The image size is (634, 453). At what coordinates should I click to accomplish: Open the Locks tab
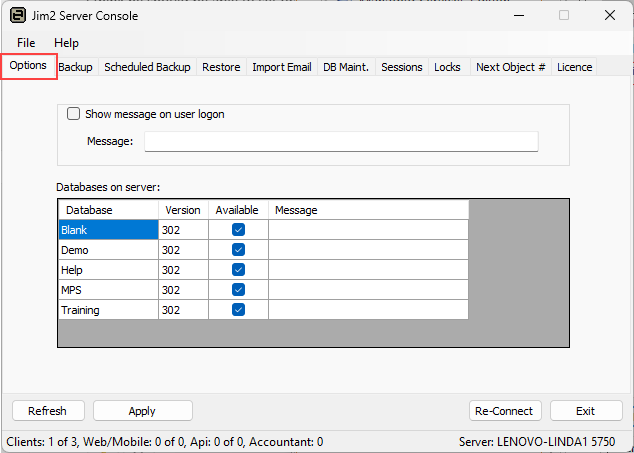[x=447, y=67]
